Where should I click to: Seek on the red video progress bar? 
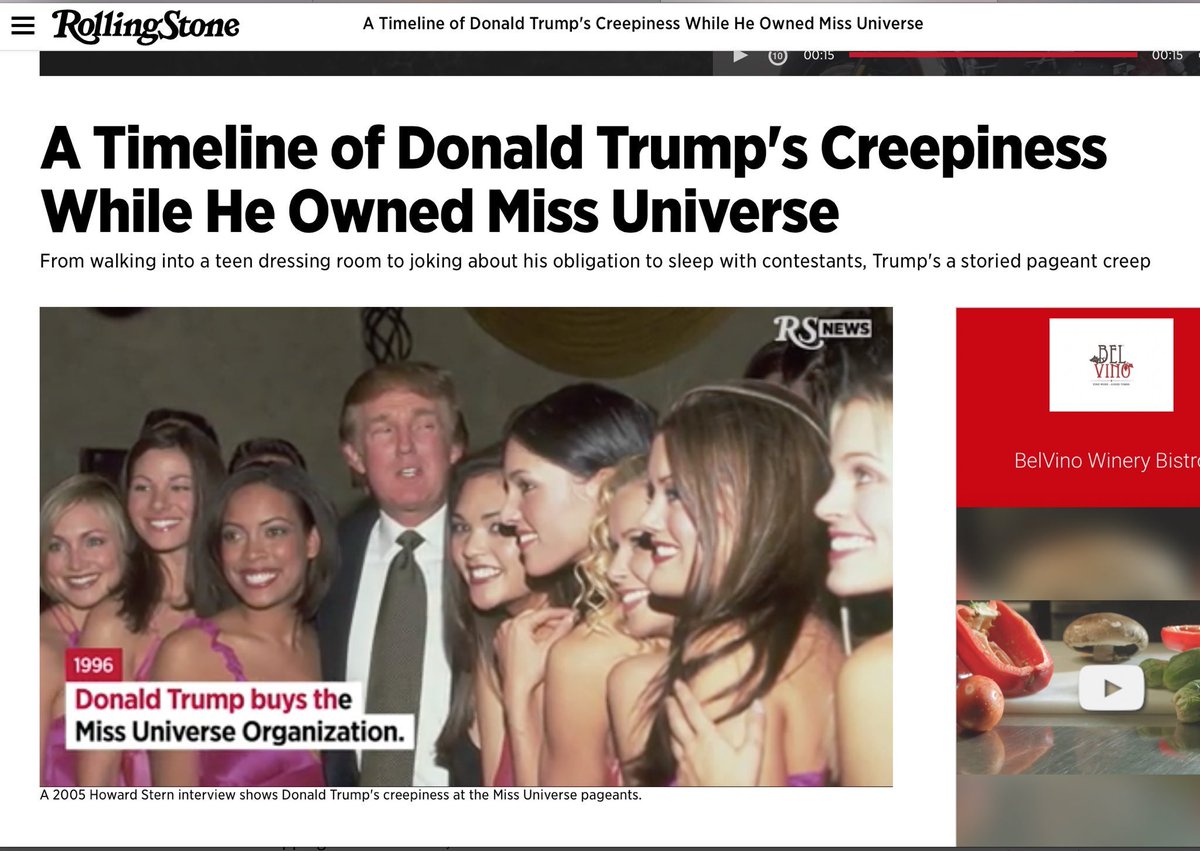(993, 55)
